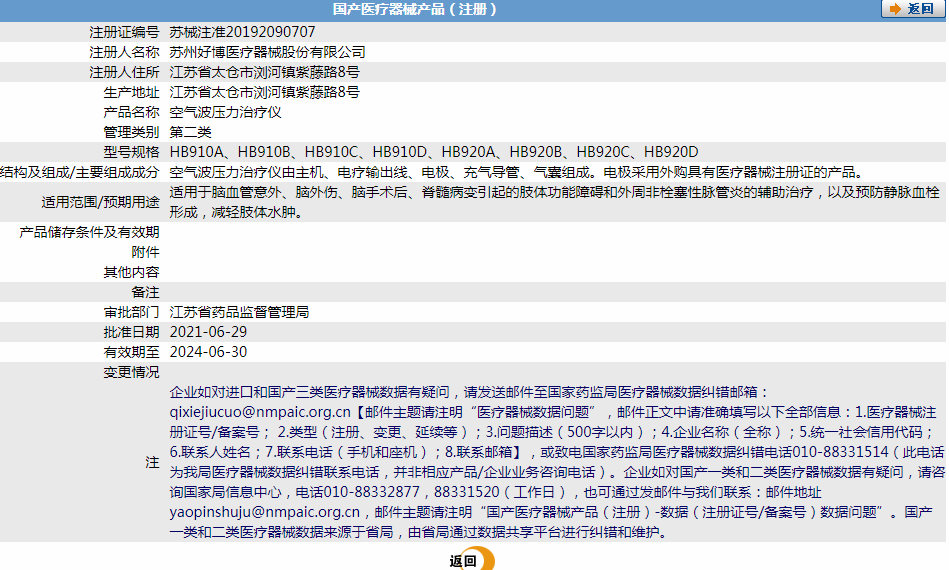Image resolution: width=949 pixels, height=570 pixels.
Task: Click the 返回 button at page bottom
Action: point(471,560)
